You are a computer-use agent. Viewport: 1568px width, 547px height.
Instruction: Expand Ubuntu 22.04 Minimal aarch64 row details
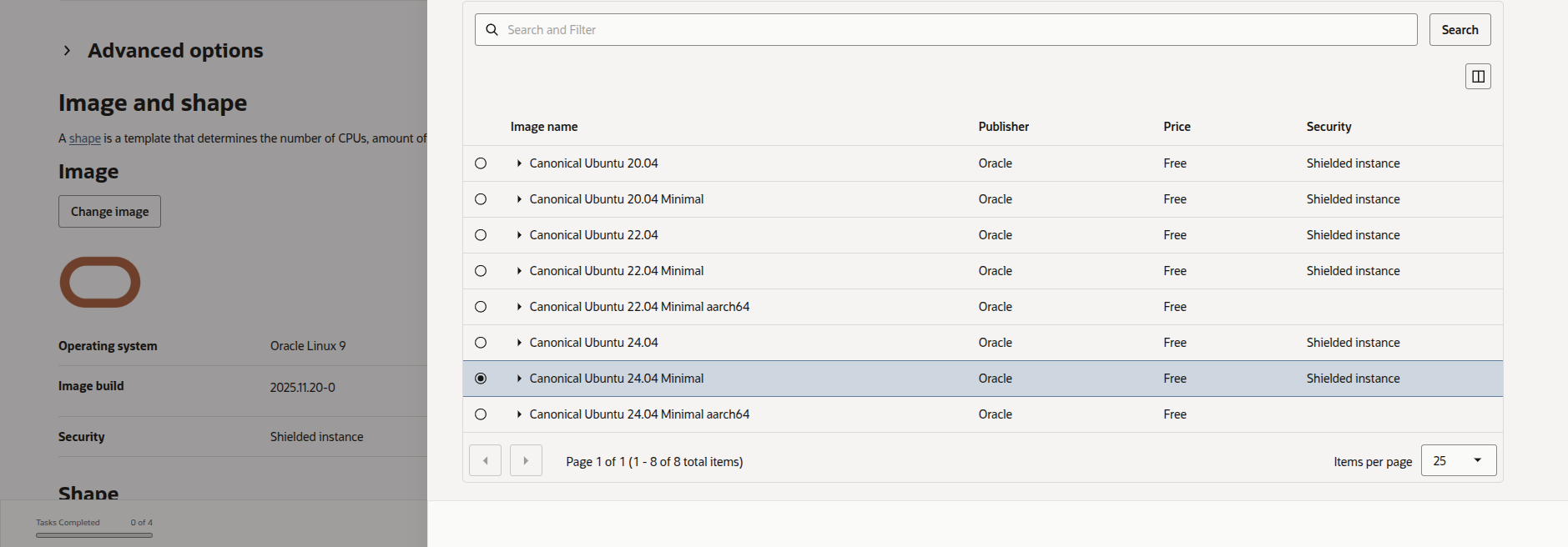(519, 307)
